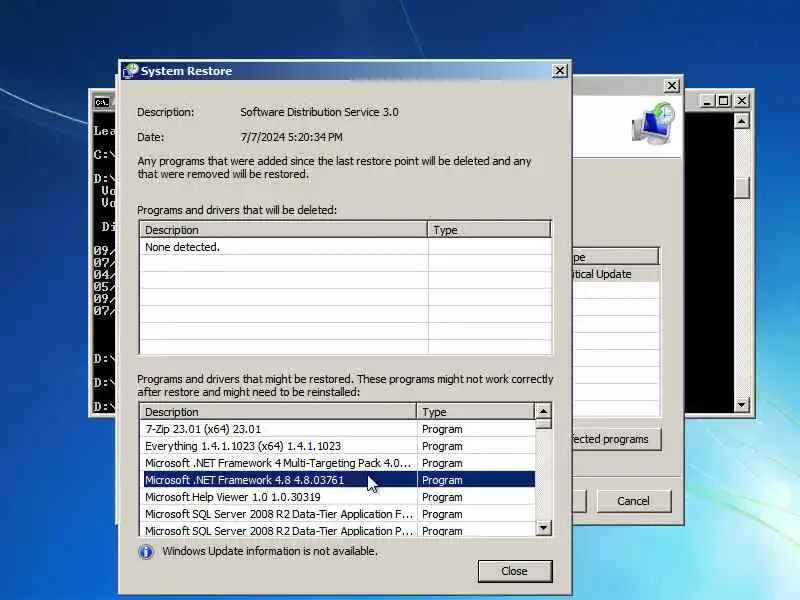The image size is (800, 600).
Task: Select Microsoft .NET Framework 4.8 row
Action: (337, 480)
